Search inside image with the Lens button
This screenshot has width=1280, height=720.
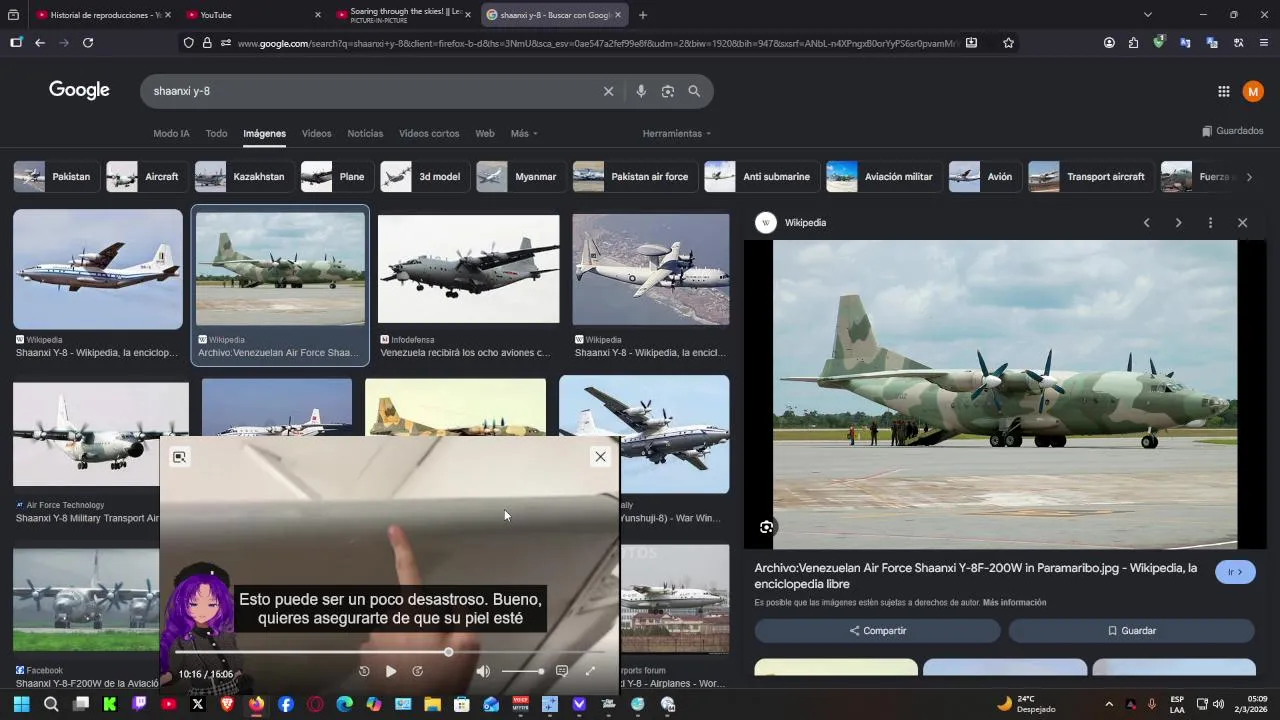[x=766, y=527]
